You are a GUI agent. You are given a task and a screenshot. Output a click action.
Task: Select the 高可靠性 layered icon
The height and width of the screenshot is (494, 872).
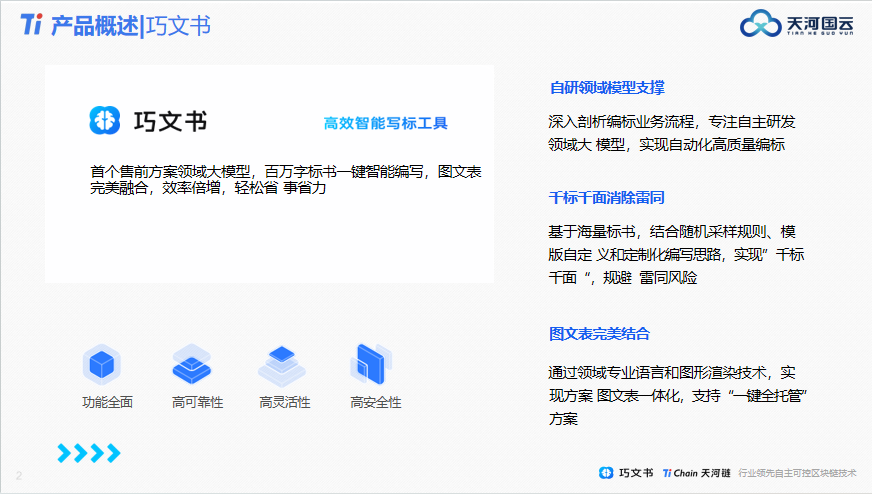pos(191,364)
